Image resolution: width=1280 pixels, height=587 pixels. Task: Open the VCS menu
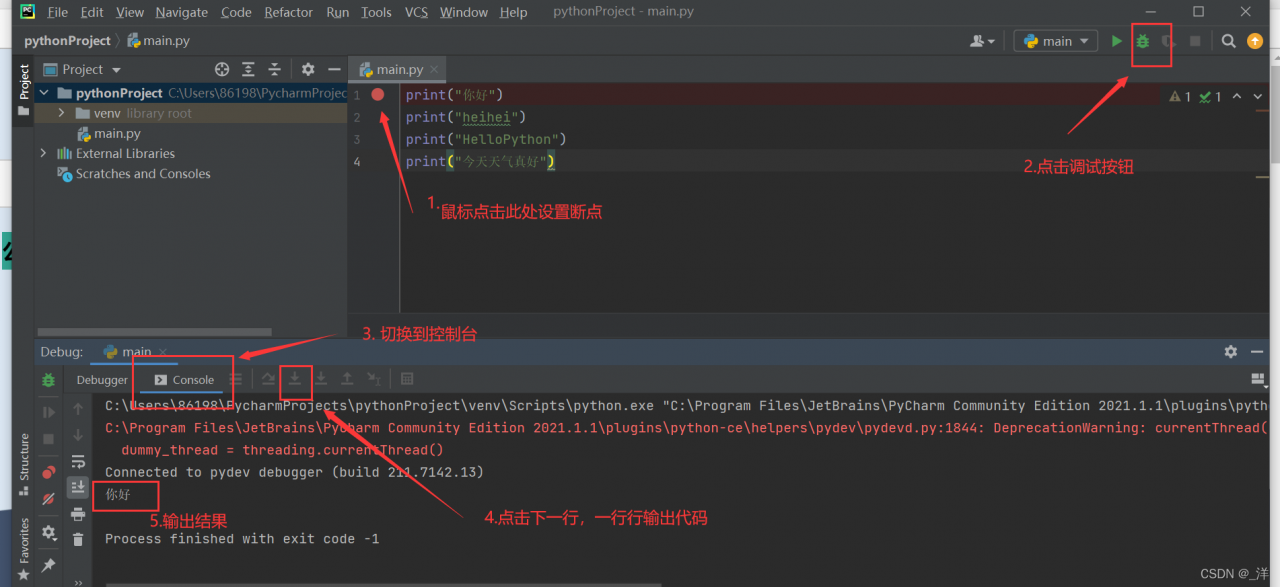pyautogui.click(x=416, y=12)
